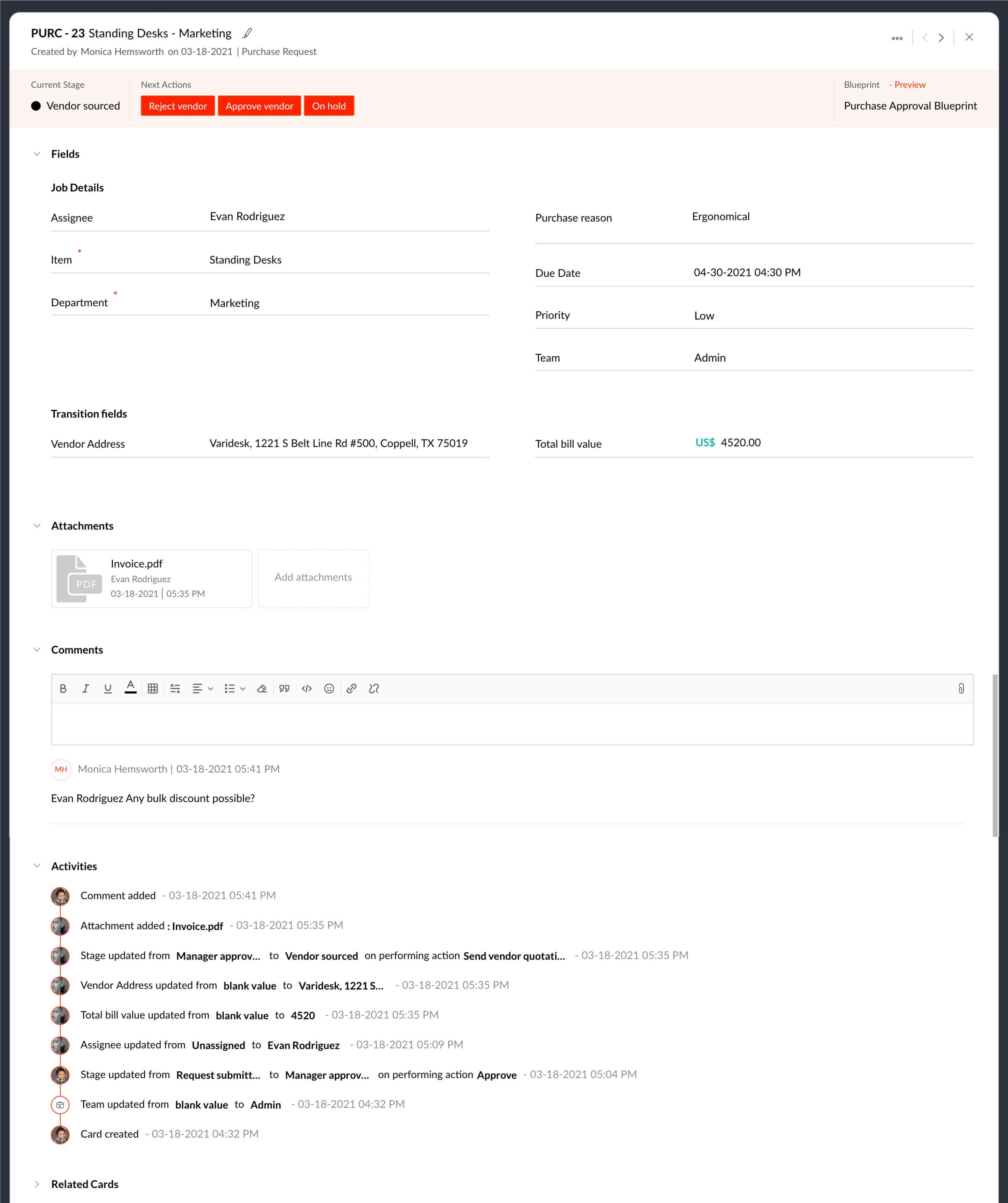Toggle the bullet list dropdown

(243, 688)
